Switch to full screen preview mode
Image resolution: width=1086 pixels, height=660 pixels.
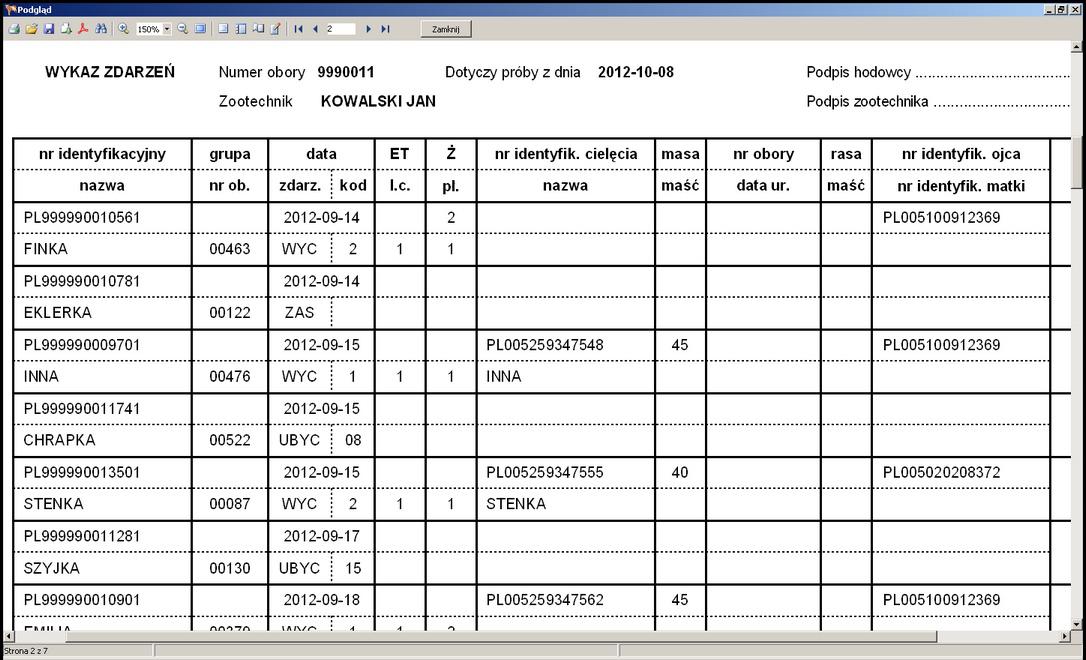(x=200, y=29)
